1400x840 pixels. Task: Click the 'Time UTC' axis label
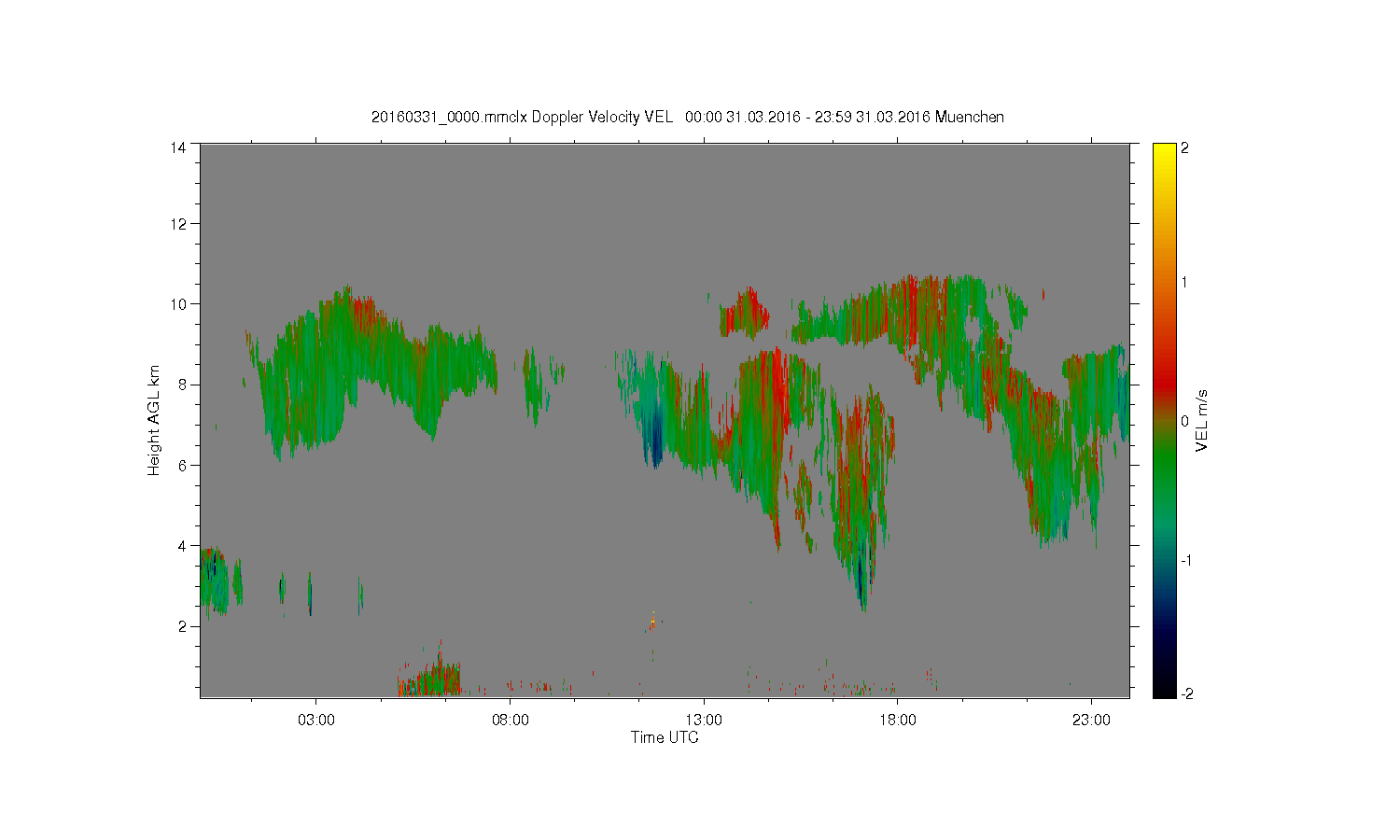click(665, 737)
